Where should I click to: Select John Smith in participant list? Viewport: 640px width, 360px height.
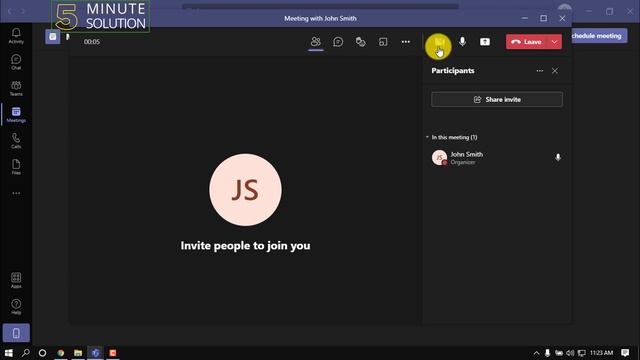(496, 158)
